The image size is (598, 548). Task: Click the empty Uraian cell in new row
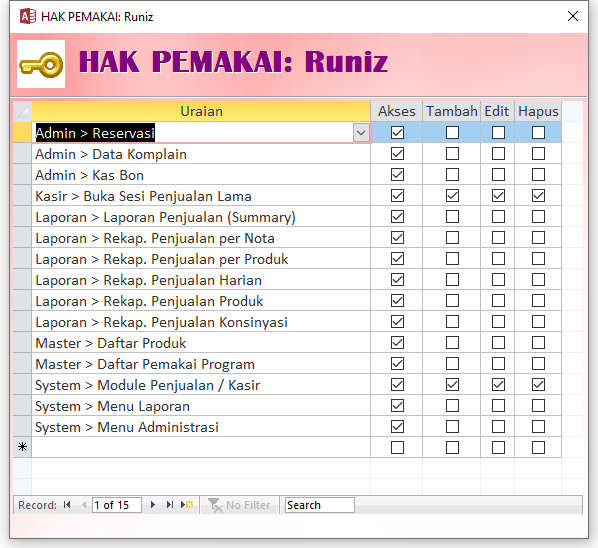(201, 447)
